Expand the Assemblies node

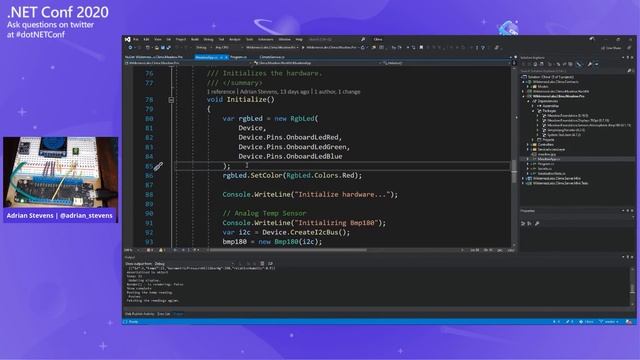[x=533, y=106]
